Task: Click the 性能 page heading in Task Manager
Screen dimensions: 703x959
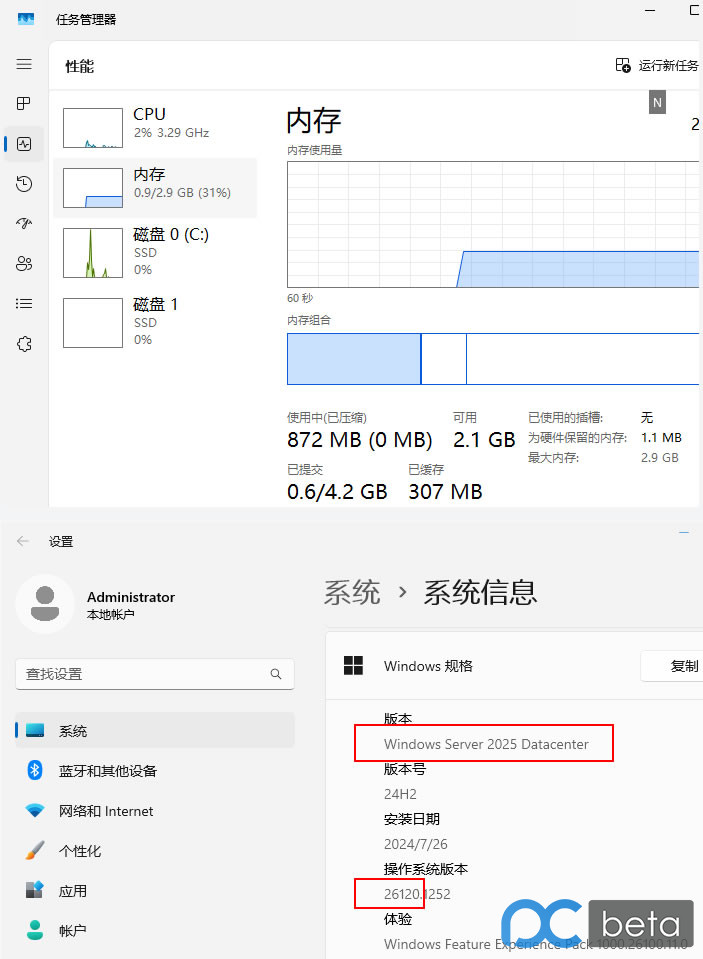Action: click(x=80, y=66)
